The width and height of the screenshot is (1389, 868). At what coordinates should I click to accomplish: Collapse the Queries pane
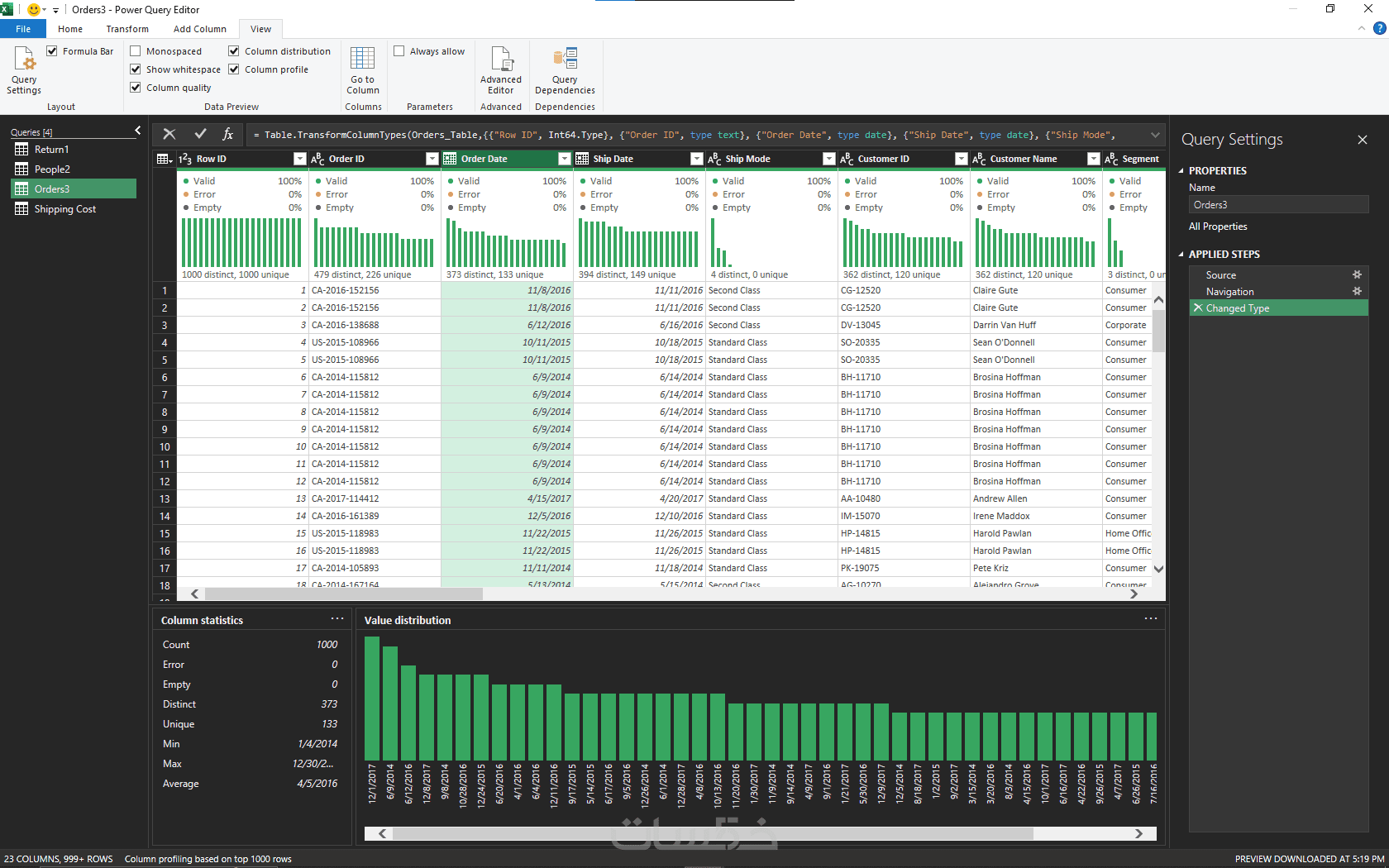point(138,131)
